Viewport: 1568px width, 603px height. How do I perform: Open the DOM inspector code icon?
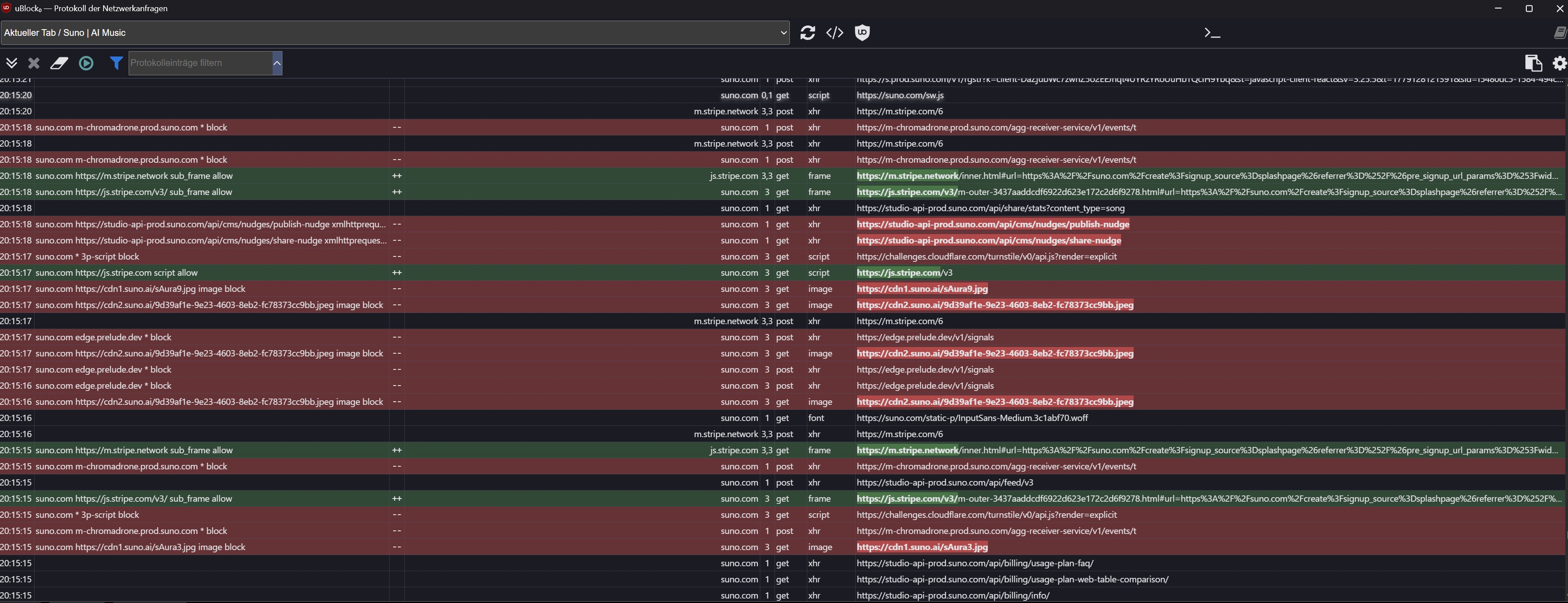click(x=835, y=33)
